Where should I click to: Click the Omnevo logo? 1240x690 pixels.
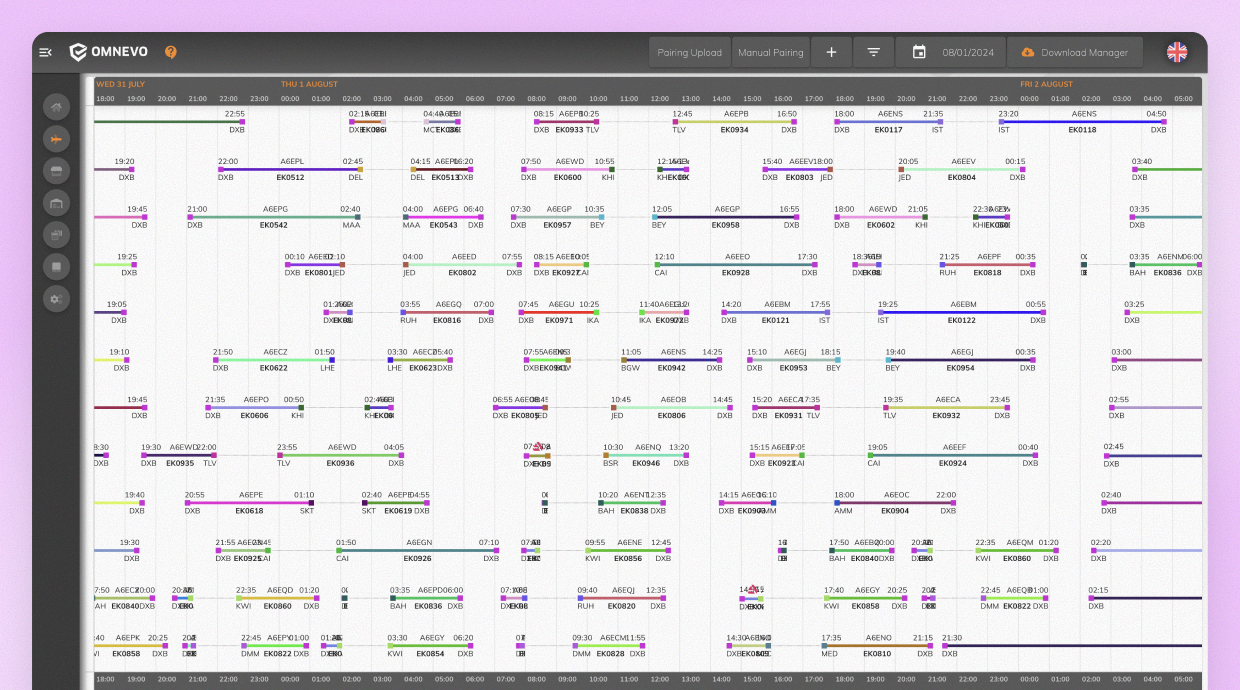coord(109,52)
